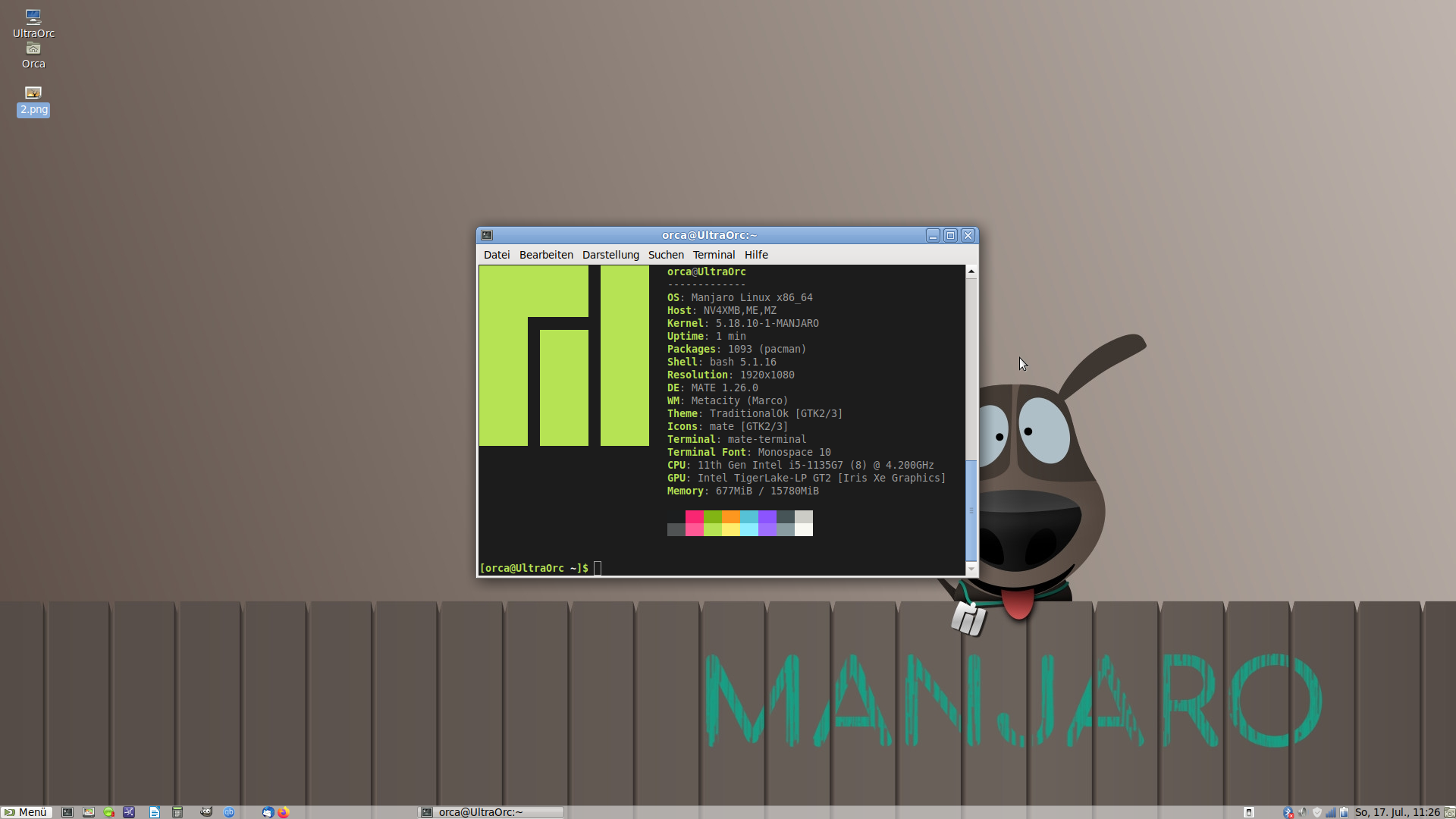1456x819 pixels.
Task: Click the 'Terminal: mate-terminal' line
Action: coord(736,439)
